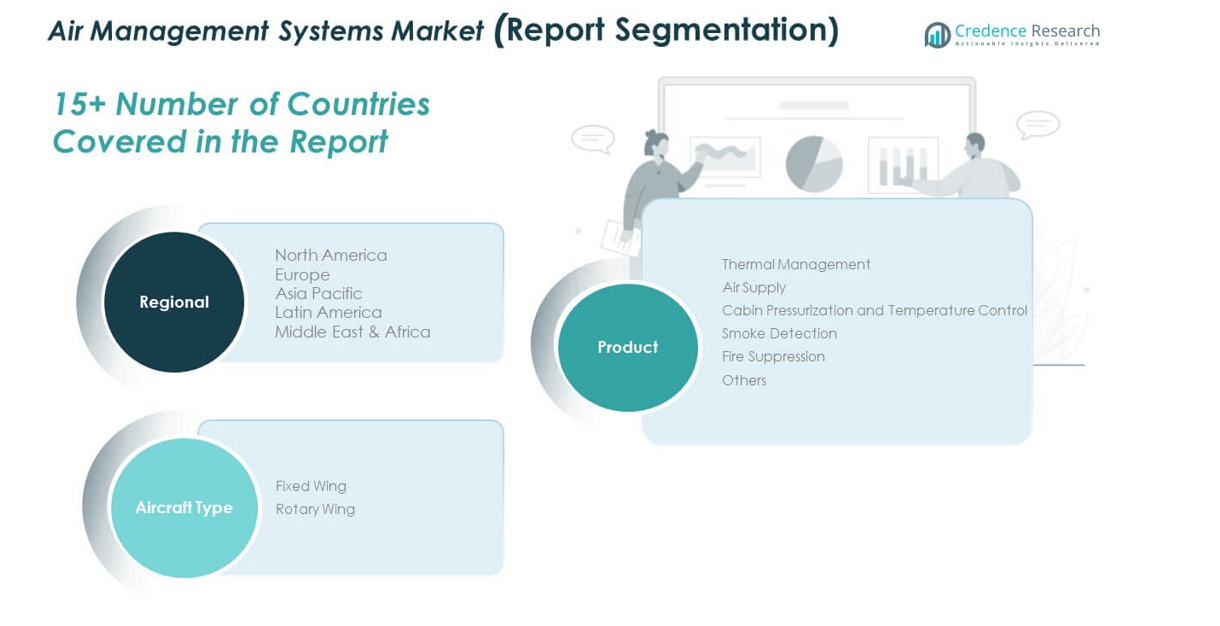Choose Middle East & Africa region
This screenshot has height=626, width=1220.
[x=352, y=332]
